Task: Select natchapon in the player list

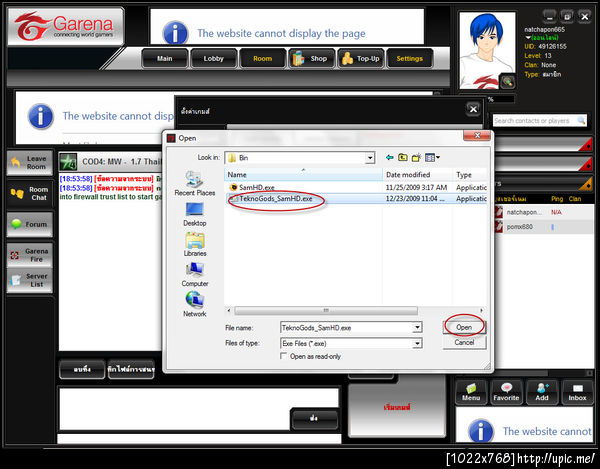Action: coord(544,212)
